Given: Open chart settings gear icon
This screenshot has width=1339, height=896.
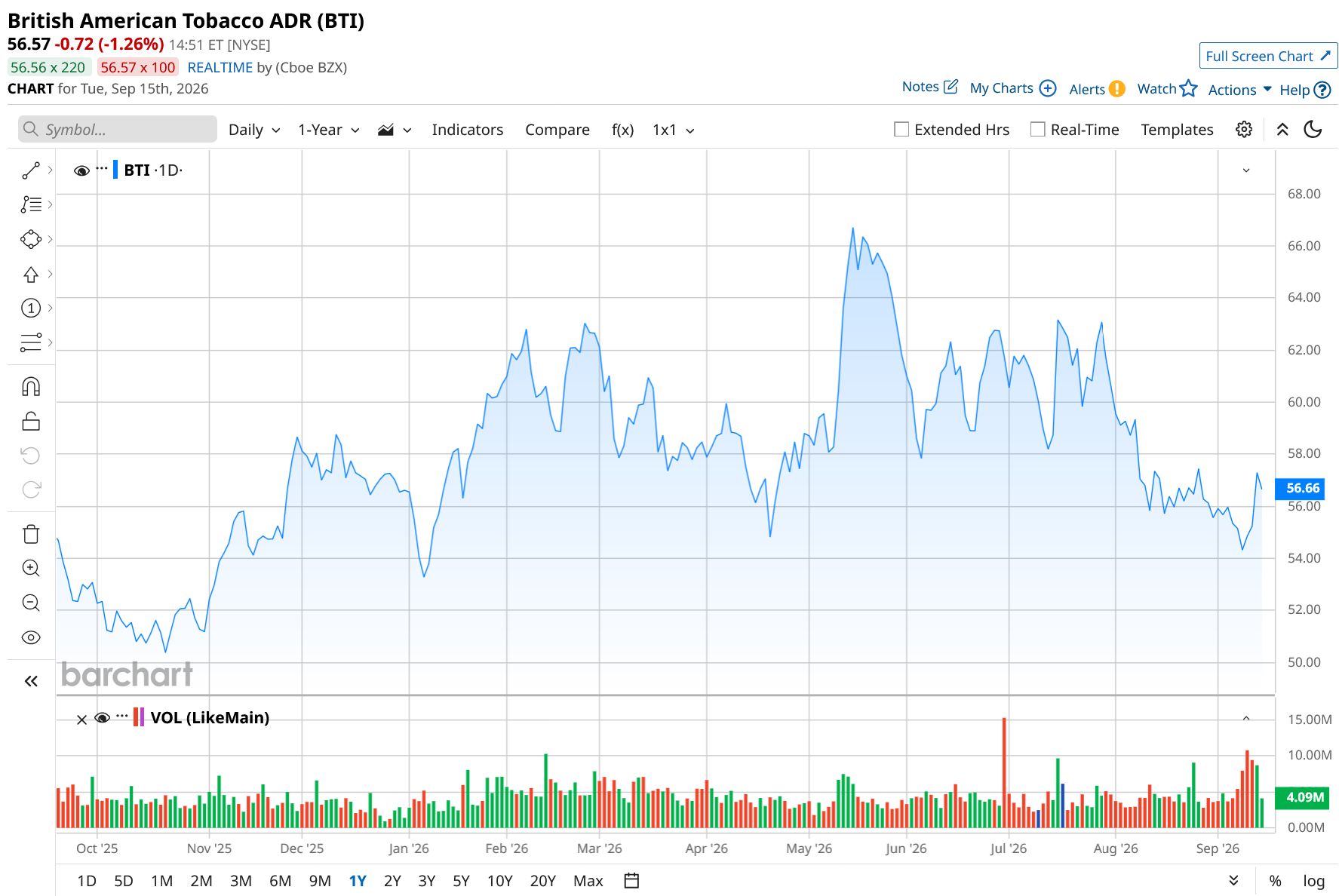Looking at the screenshot, I should [1244, 130].
